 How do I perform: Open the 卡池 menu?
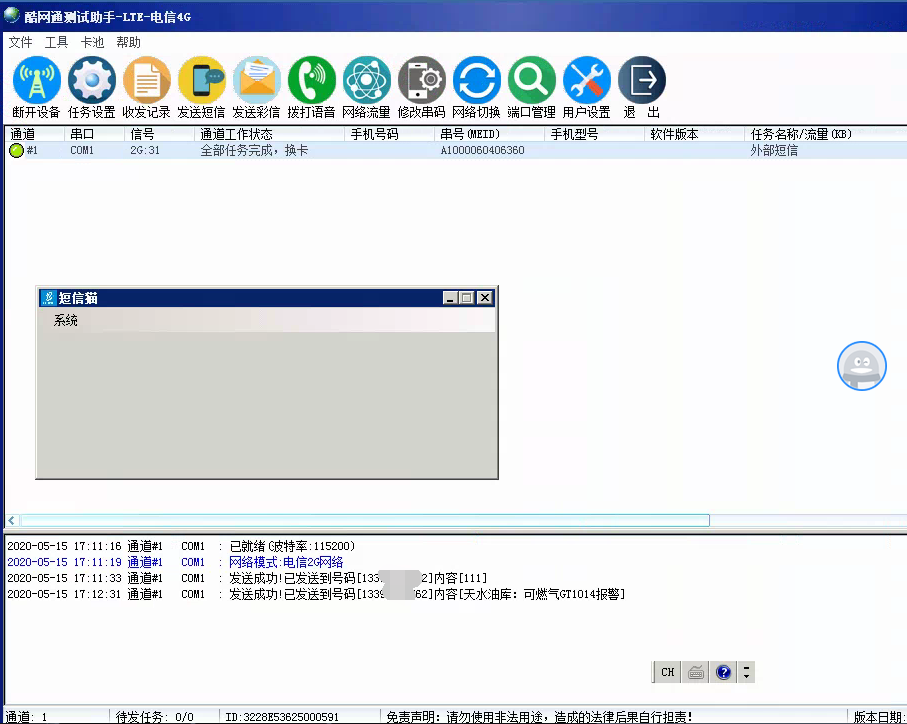click(92, 42)
